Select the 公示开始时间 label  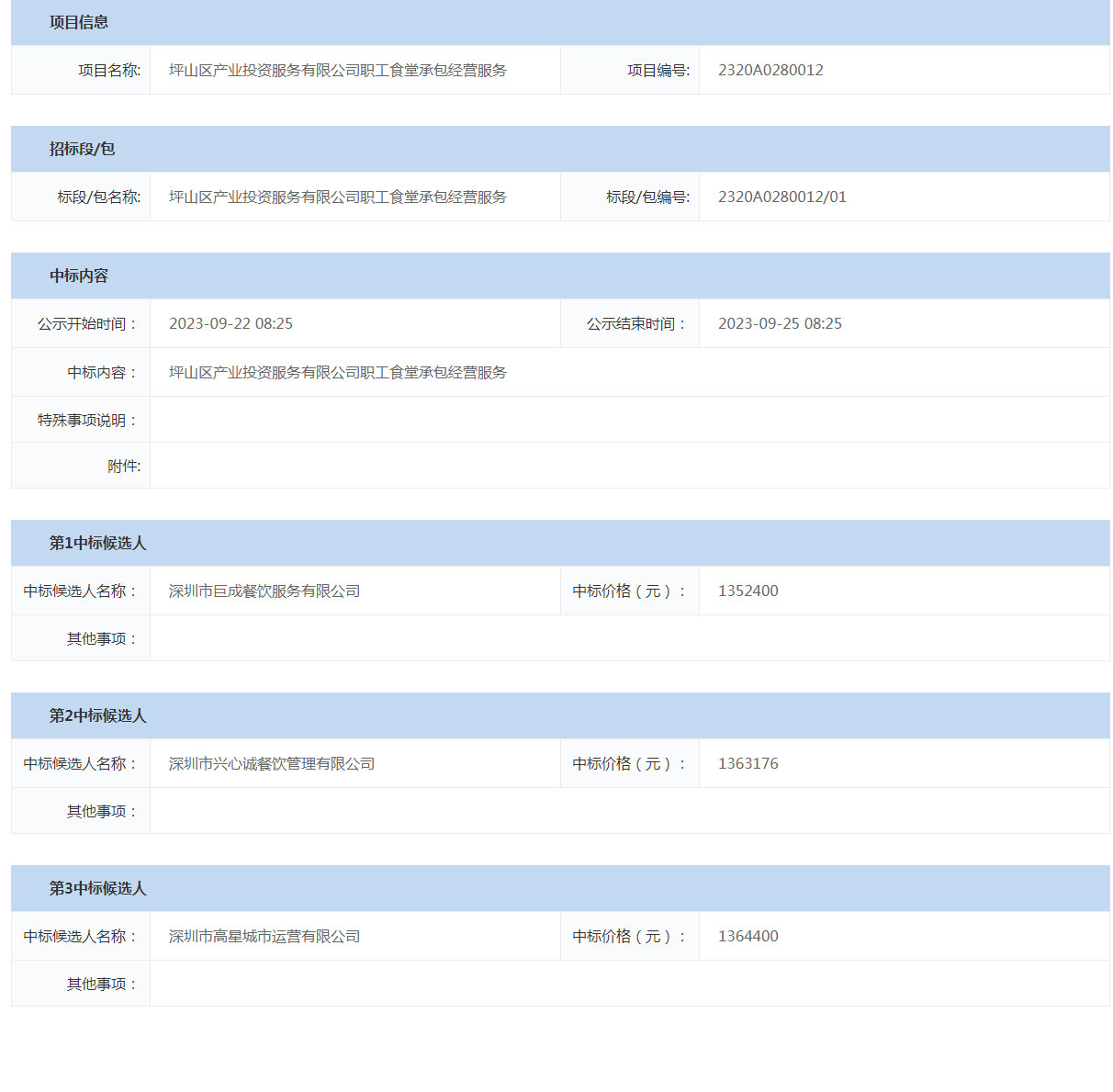87,323
